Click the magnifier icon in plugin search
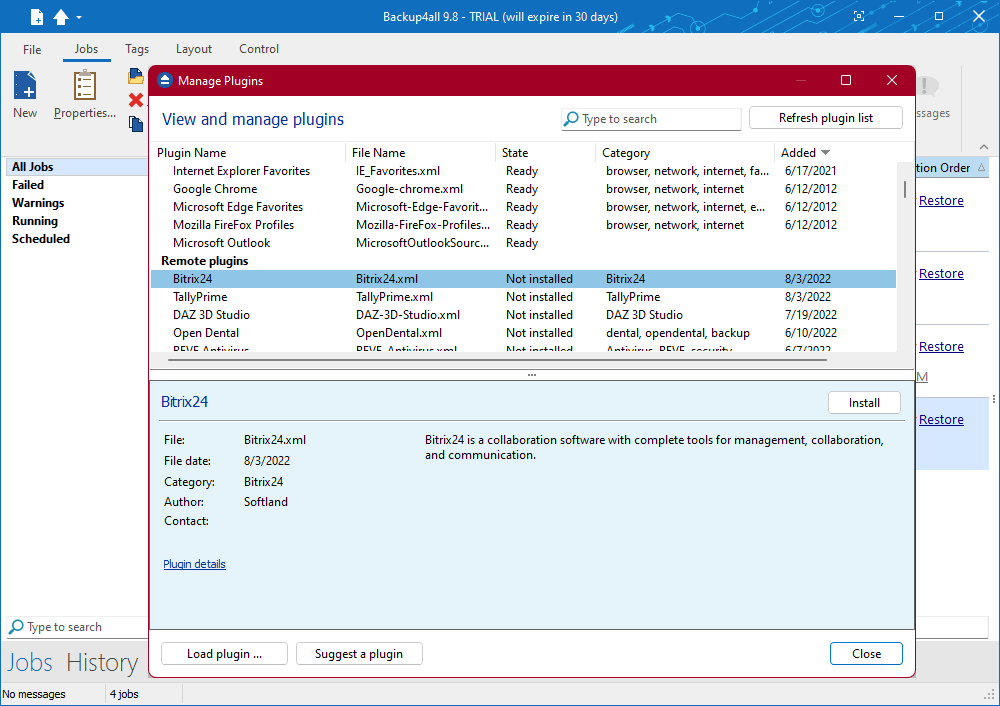 click(x=571, y=119)
